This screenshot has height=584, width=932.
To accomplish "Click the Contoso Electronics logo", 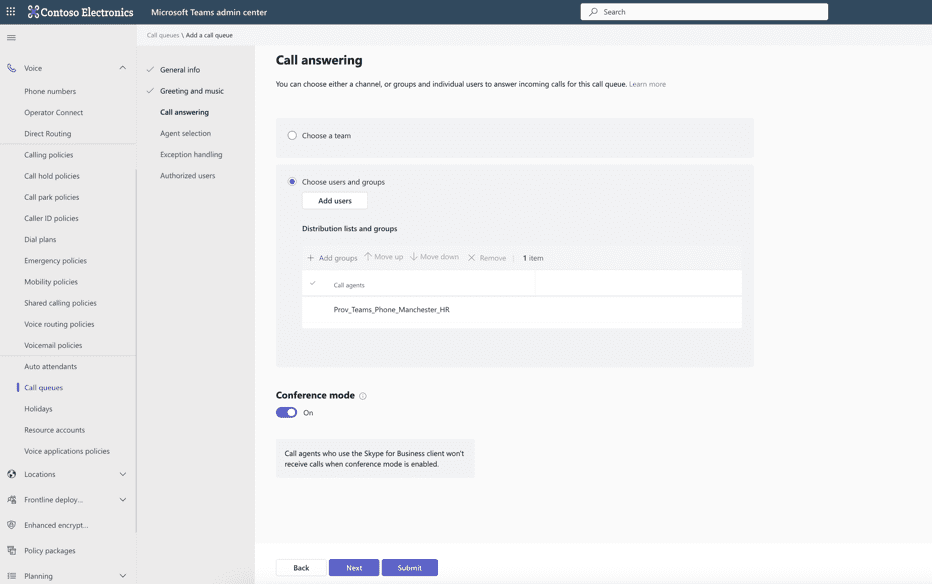I will tap(80, 12).
